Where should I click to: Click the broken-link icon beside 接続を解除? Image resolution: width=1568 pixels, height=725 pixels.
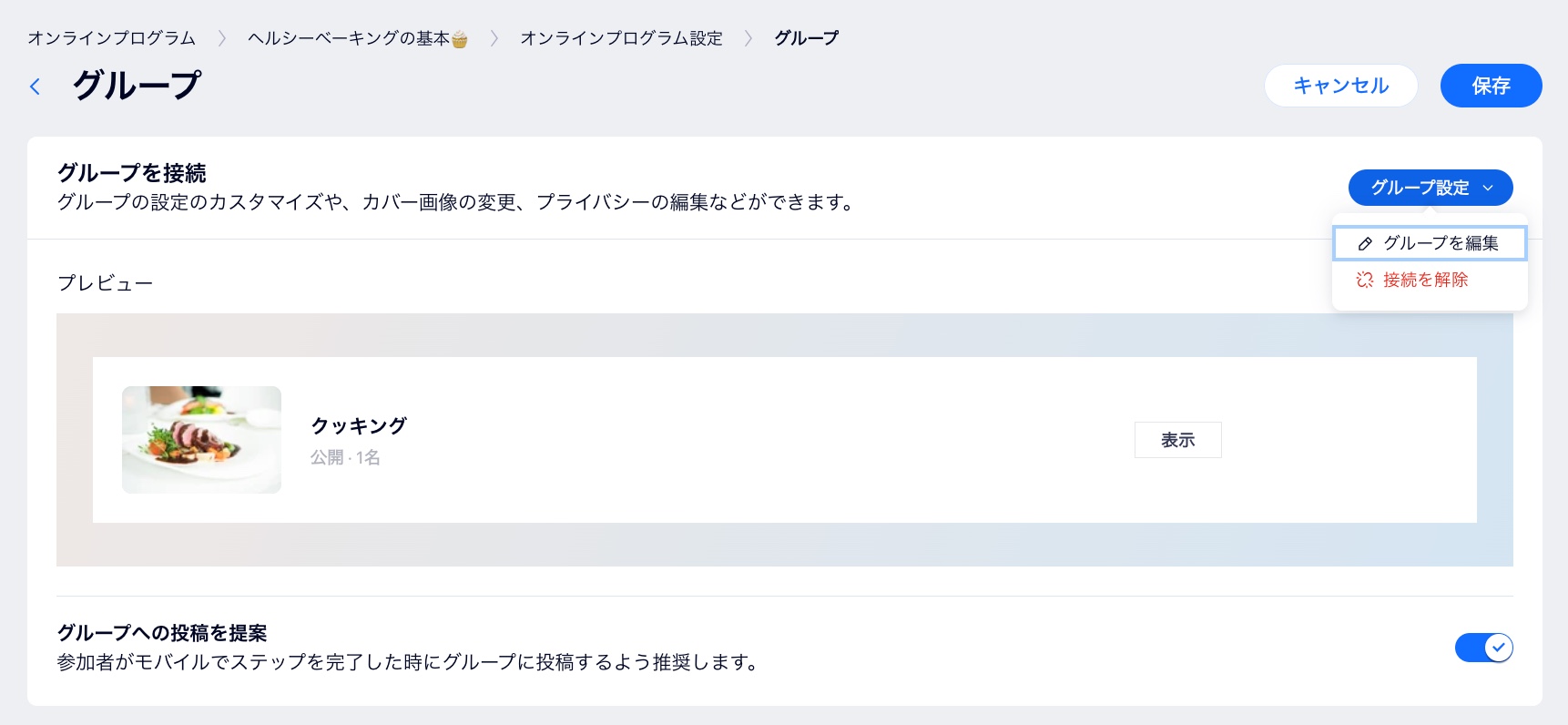pos(1364,281)
